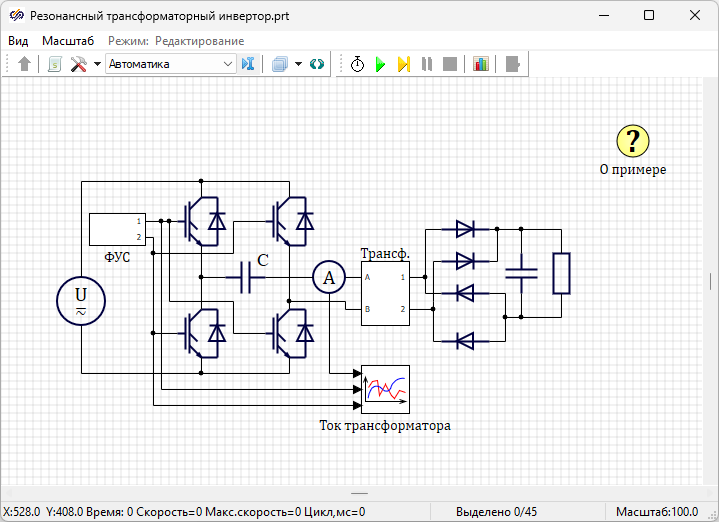Click the tools wrench-hammer icon
719x522 pixels.
(x=79, y=64)
